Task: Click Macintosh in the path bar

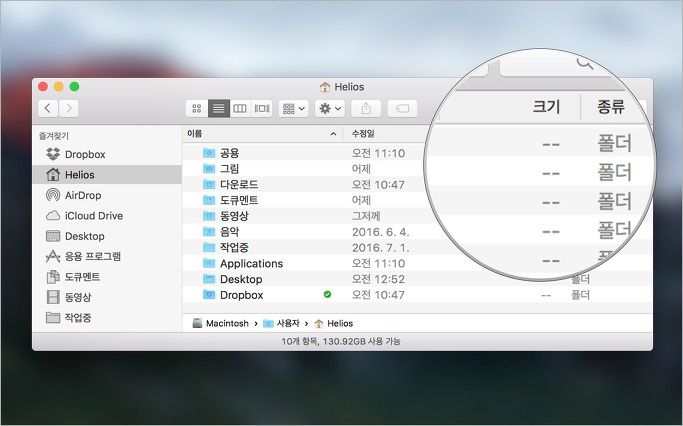Action: (220, 323)
